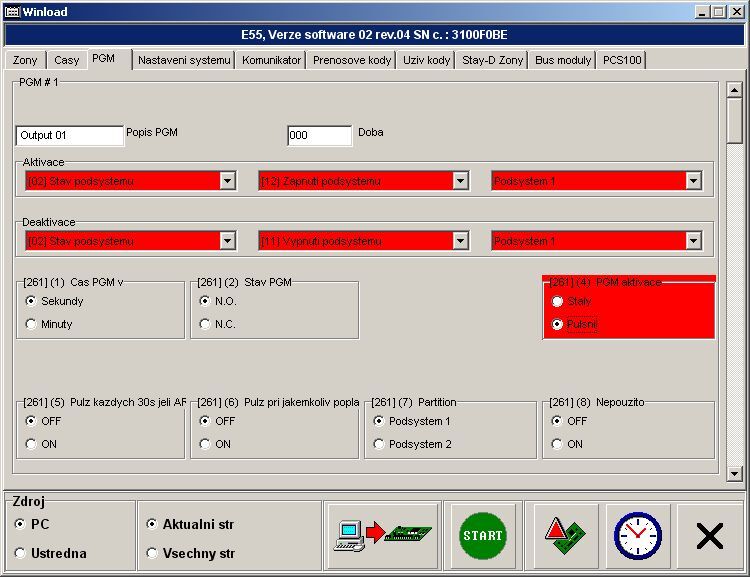Expand the Aktivace Stav podsystemu dropdown
The height and width of the screenshot is (577, 750).
[227, 181]
